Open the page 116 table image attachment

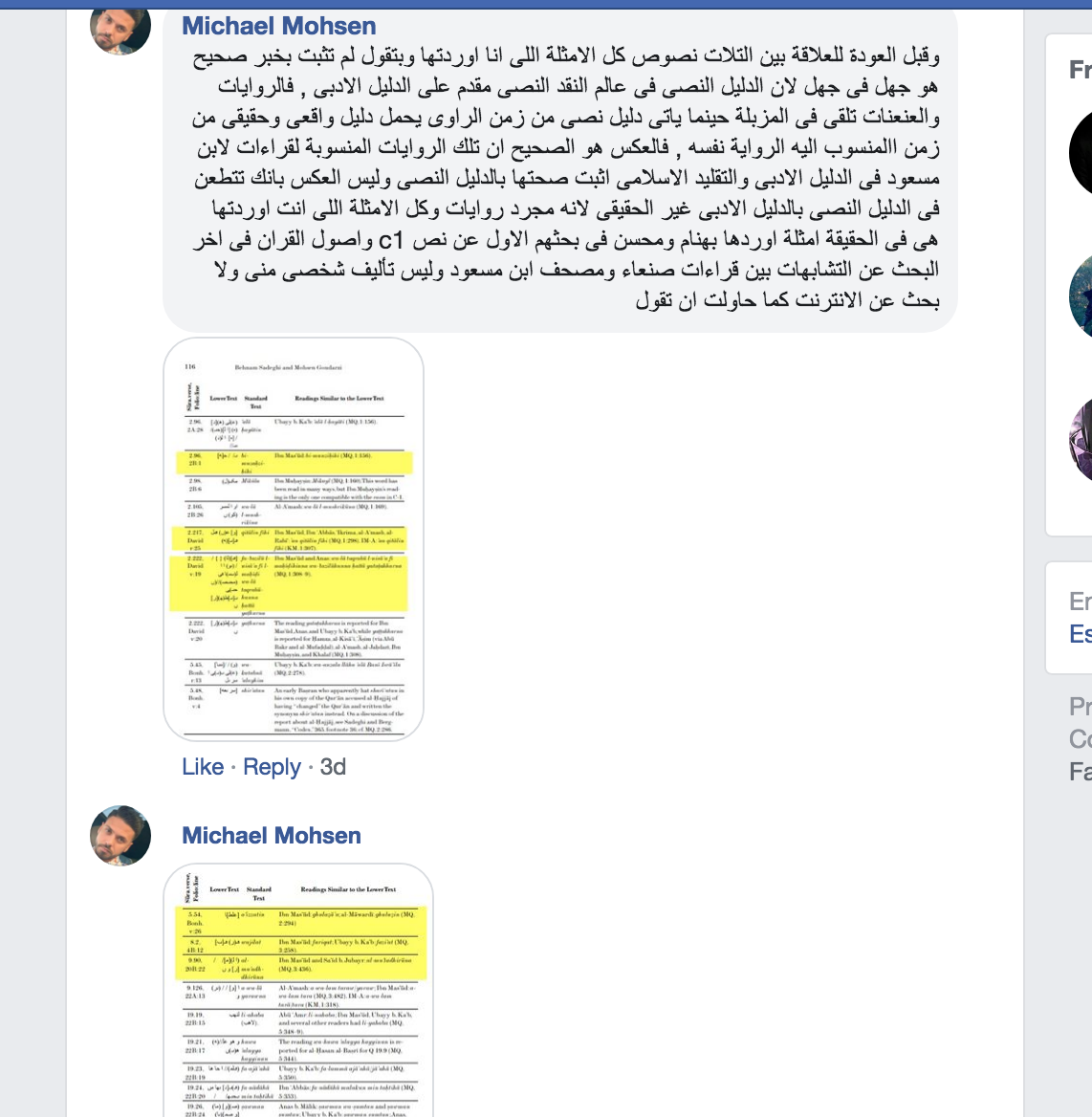[x=294, y=539]
